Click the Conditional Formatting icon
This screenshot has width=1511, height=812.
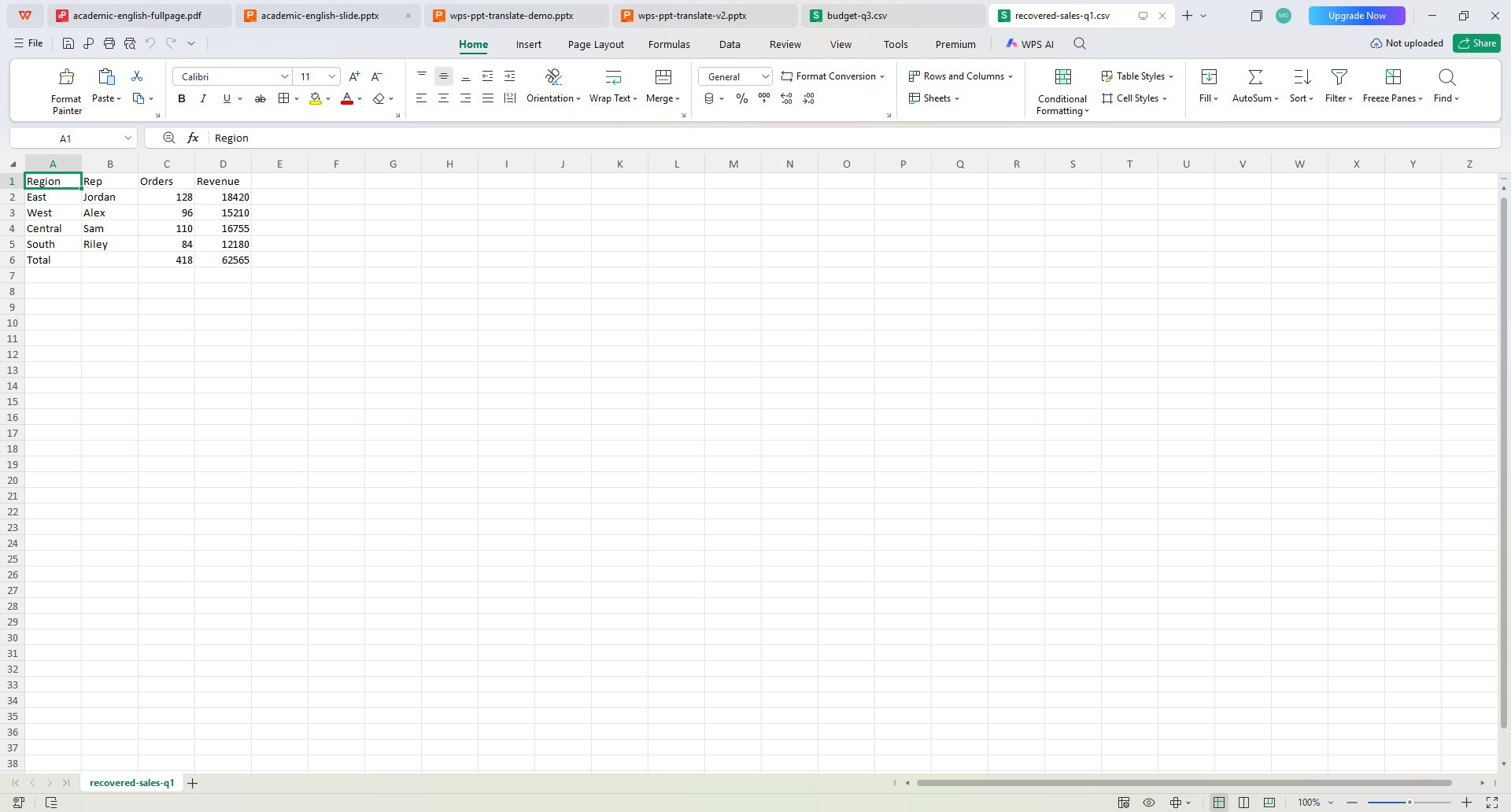(1062, 91)
